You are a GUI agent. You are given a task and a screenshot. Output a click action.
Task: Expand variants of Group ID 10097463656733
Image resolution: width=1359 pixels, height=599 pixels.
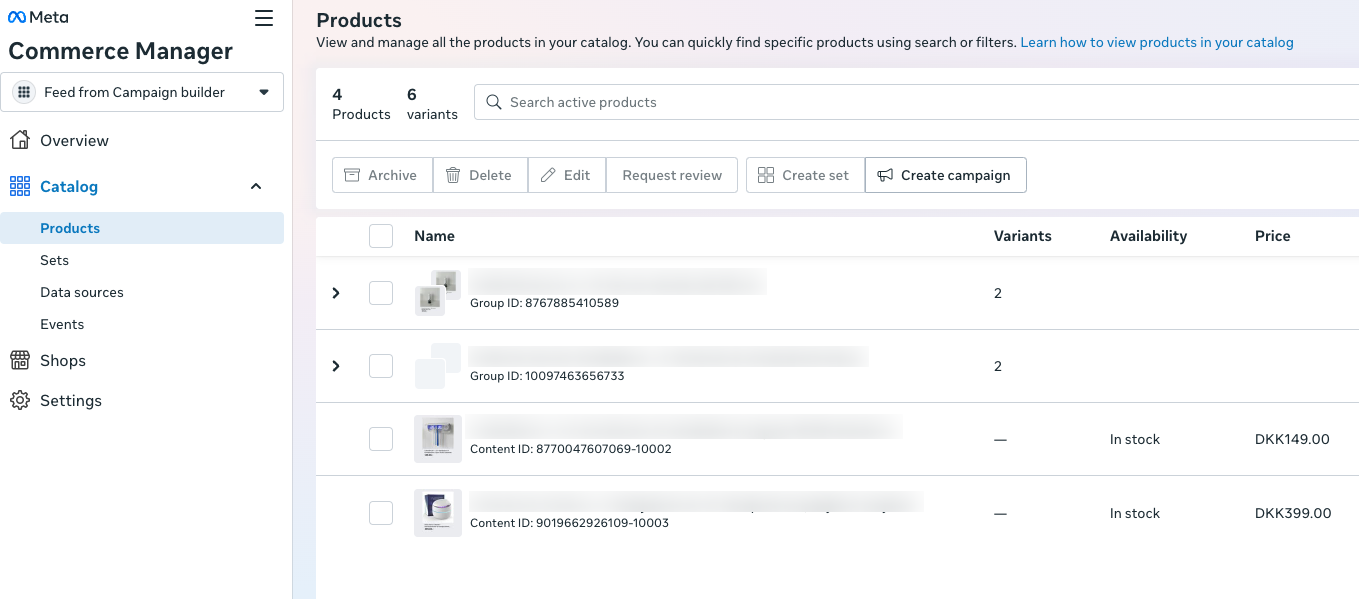coord(336,366)
